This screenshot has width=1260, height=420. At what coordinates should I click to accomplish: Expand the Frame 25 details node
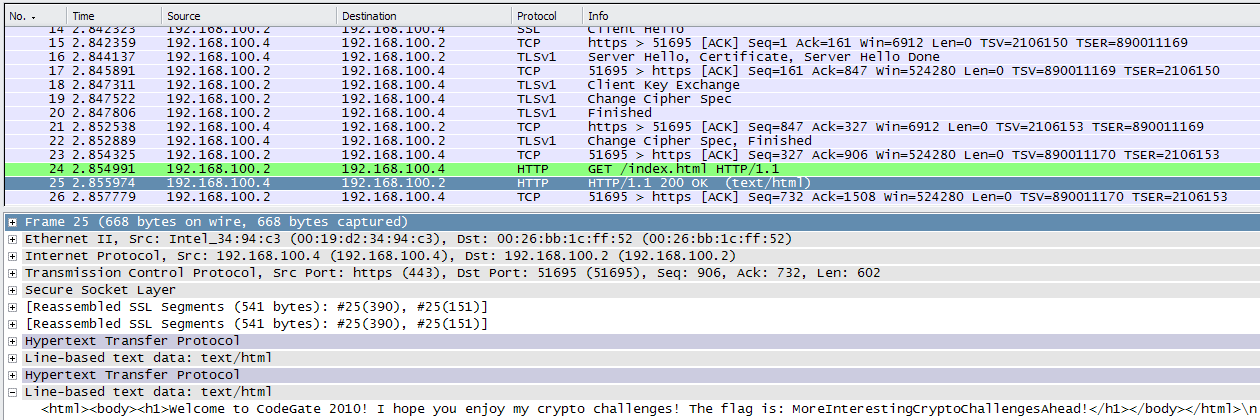coord(12,222)
